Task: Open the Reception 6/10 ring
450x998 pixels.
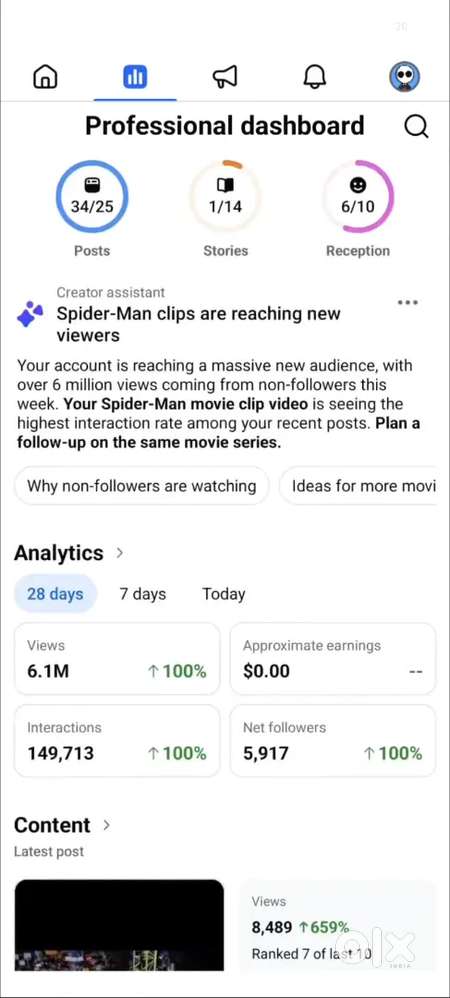Action: tap(358, 197)
